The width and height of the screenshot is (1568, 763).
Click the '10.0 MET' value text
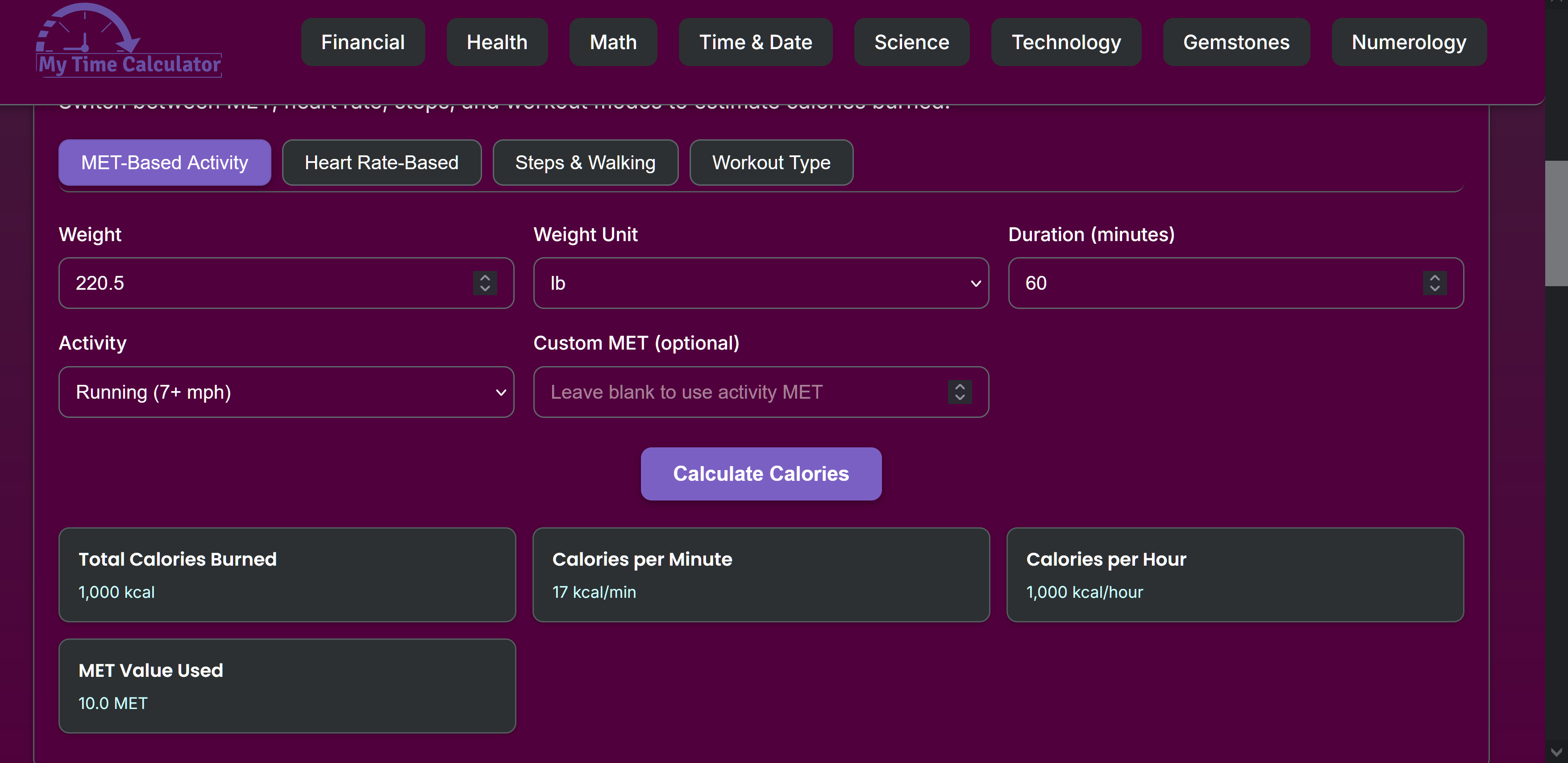[113, 703]
